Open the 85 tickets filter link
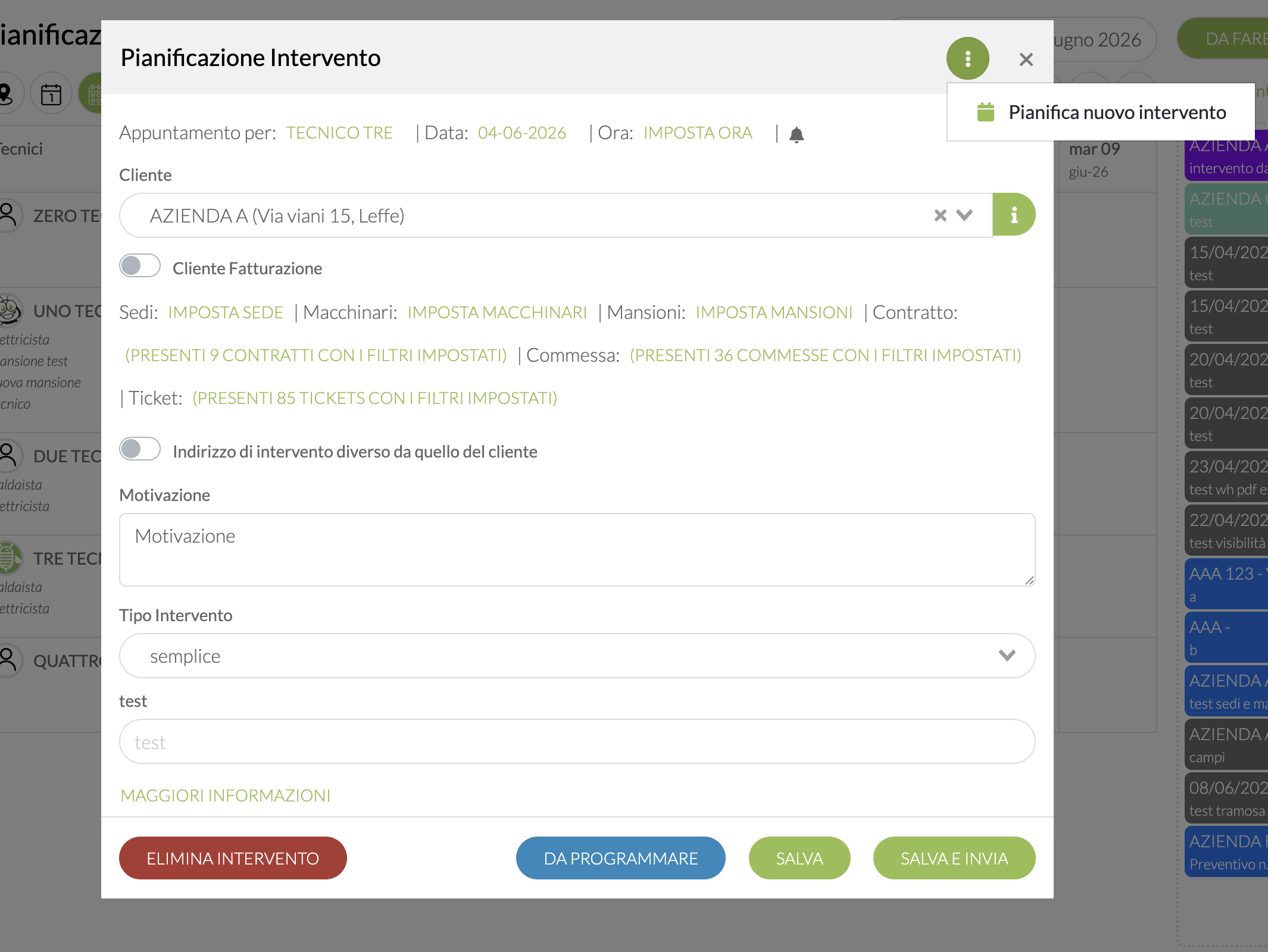This screenshot has width=1268, height=952. coord(375,398)
